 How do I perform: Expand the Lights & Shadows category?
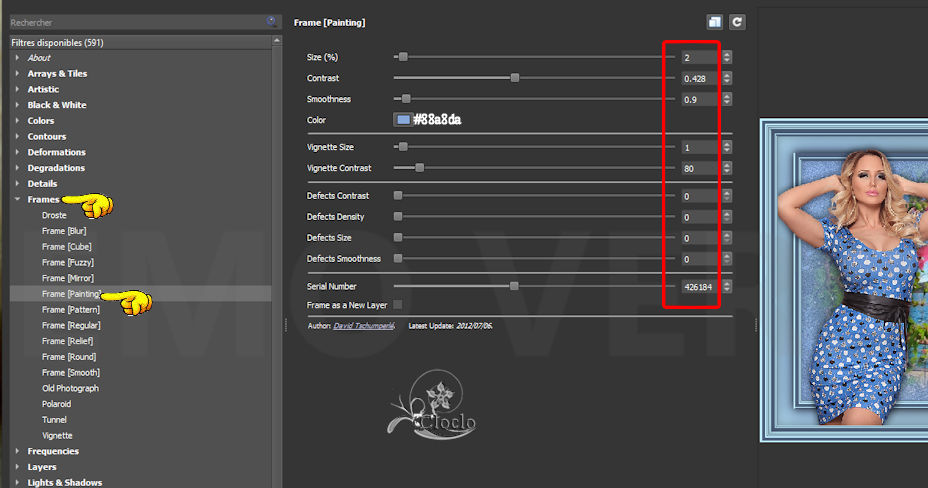[x=17, y=483]
